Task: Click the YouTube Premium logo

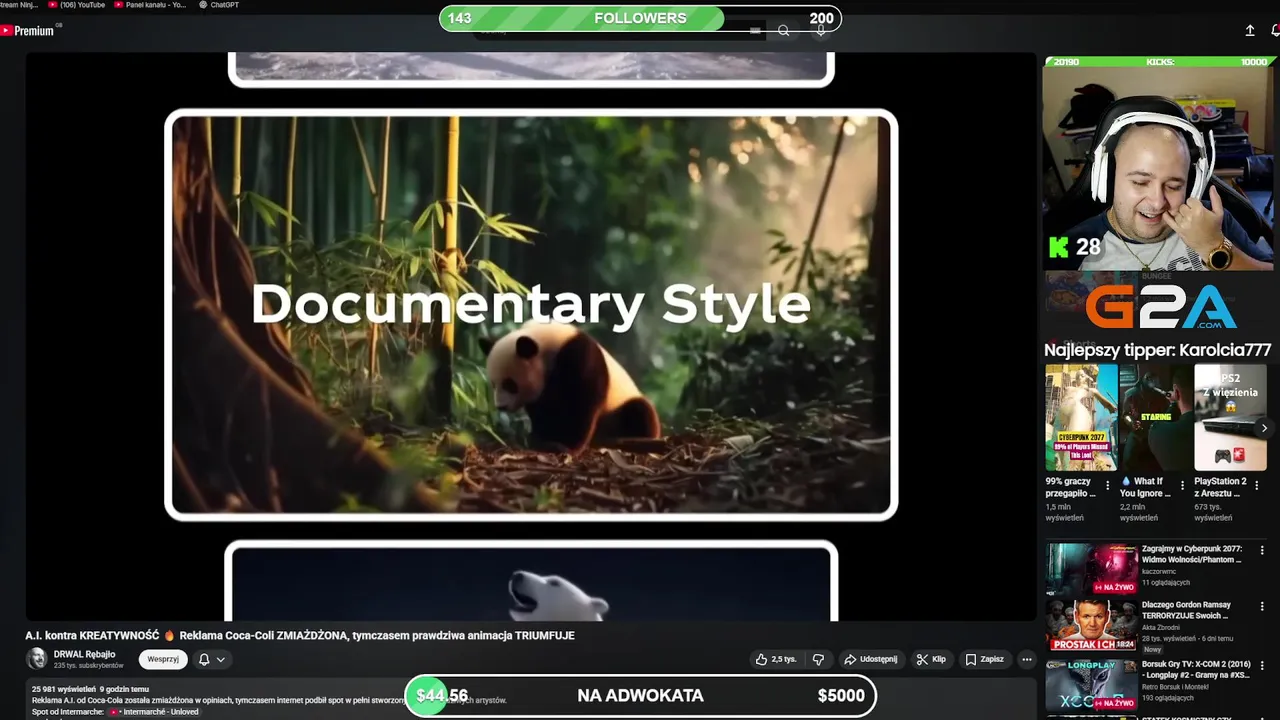Action: click(x=28, y=31)
